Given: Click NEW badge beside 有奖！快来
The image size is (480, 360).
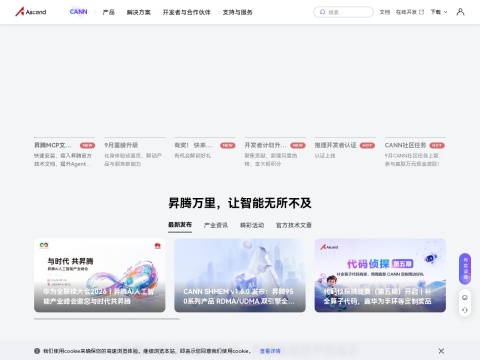Looking at the screenshot, I should coord(228,145).
